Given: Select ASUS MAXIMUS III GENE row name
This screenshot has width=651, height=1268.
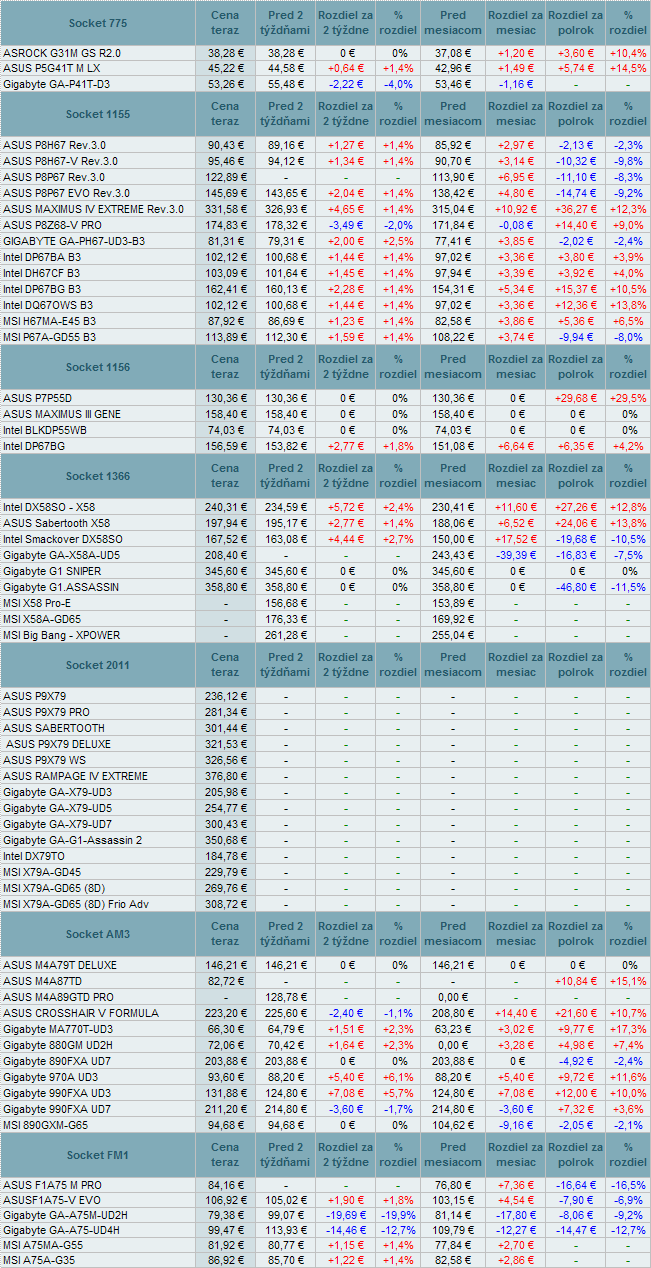Looking at the screenshot, I should 60,414.
